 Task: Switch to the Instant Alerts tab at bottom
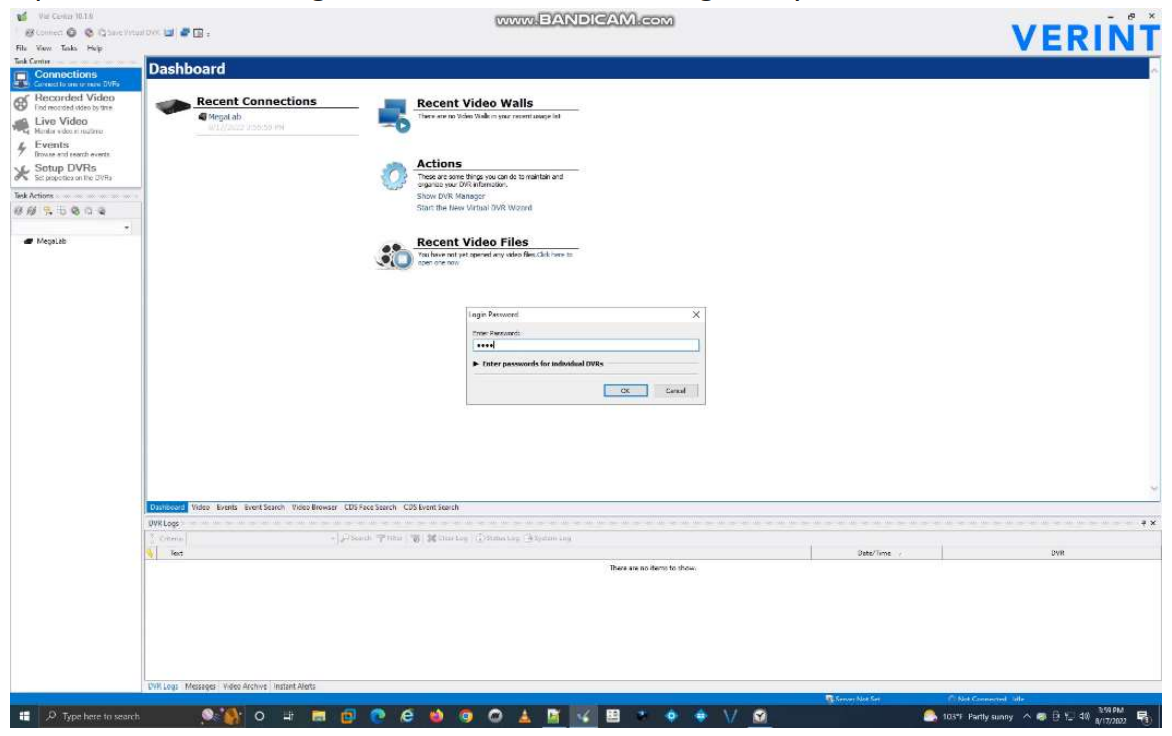(294, 687)
